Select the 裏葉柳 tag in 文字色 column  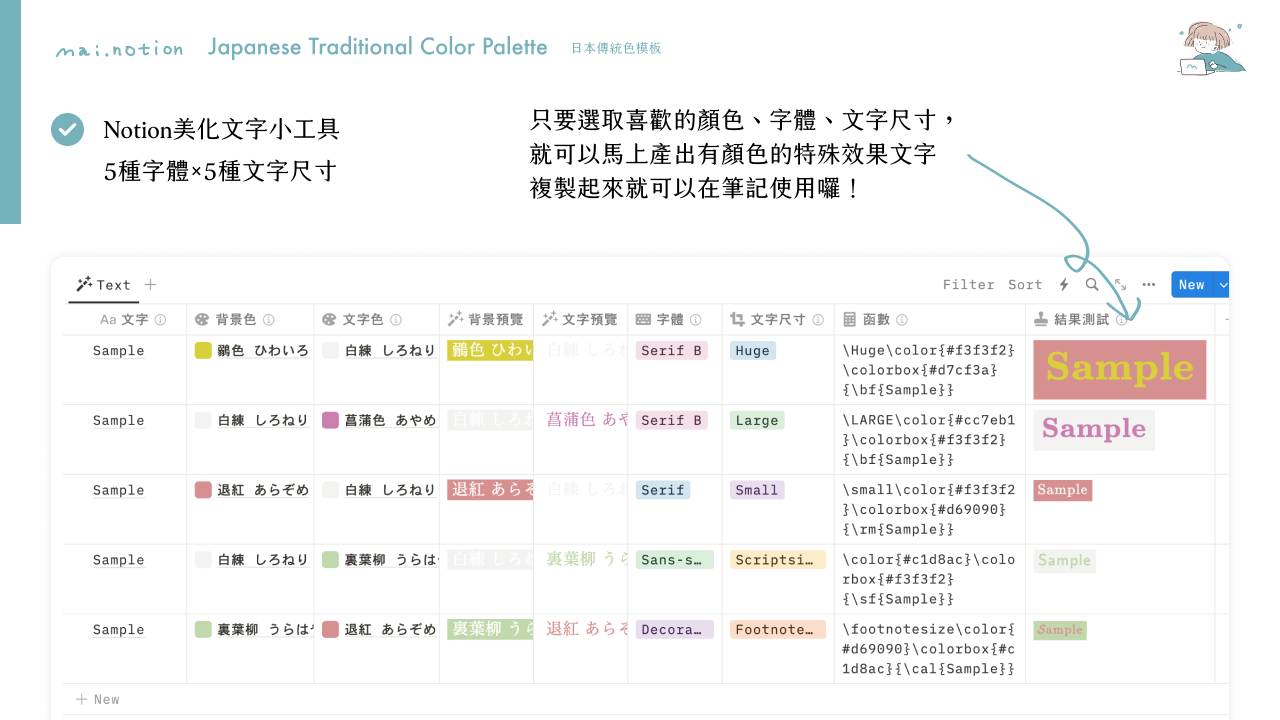pyautogui.click(x=380, y=560)
